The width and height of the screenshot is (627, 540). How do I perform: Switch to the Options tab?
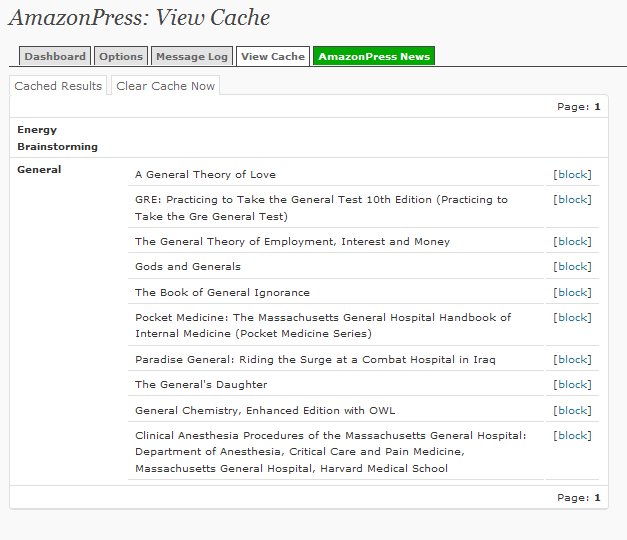coord(121,56)
